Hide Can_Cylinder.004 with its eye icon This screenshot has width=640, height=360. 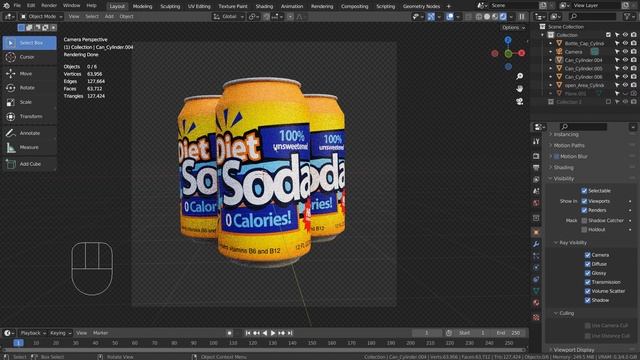click(x=625, y=60)
